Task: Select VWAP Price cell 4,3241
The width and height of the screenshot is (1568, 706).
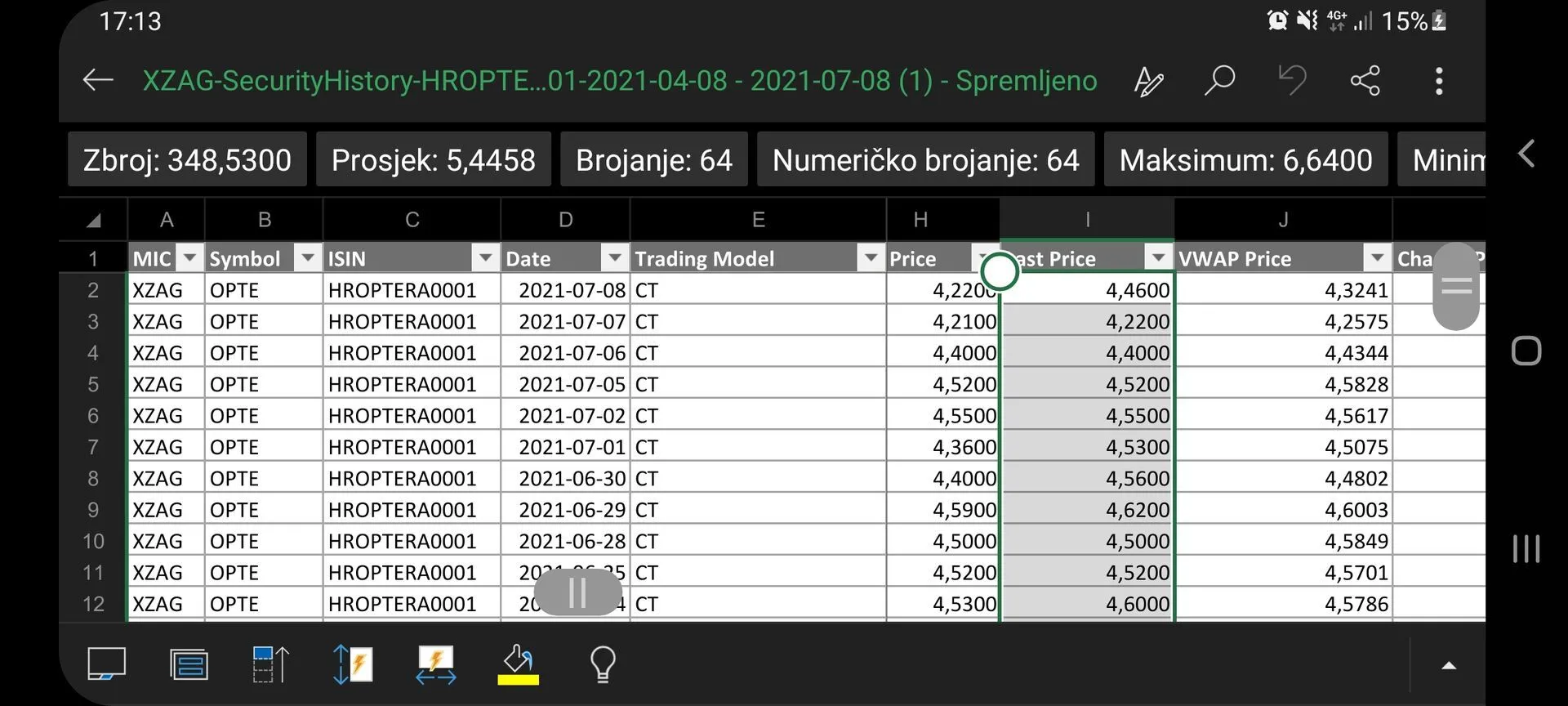Action: 1283,290
